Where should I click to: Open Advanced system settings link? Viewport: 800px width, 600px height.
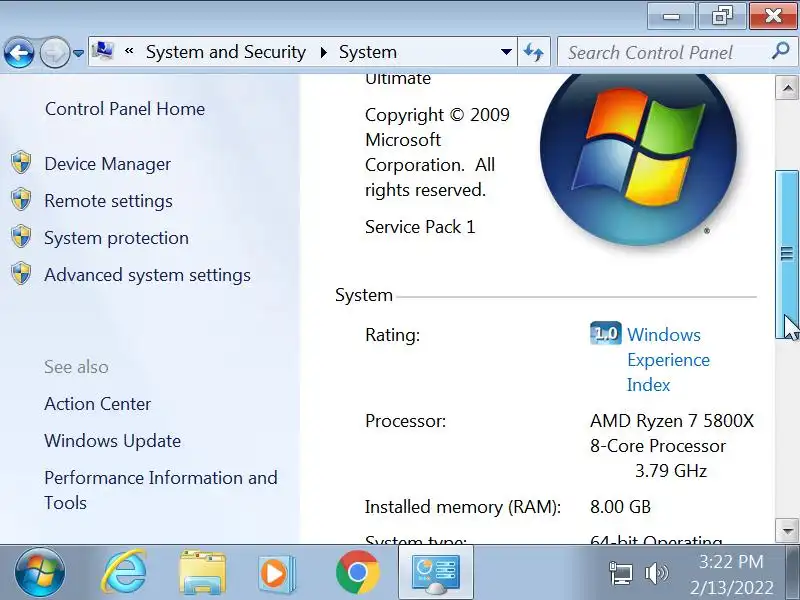pyautogui.click(x=147, y=275)
